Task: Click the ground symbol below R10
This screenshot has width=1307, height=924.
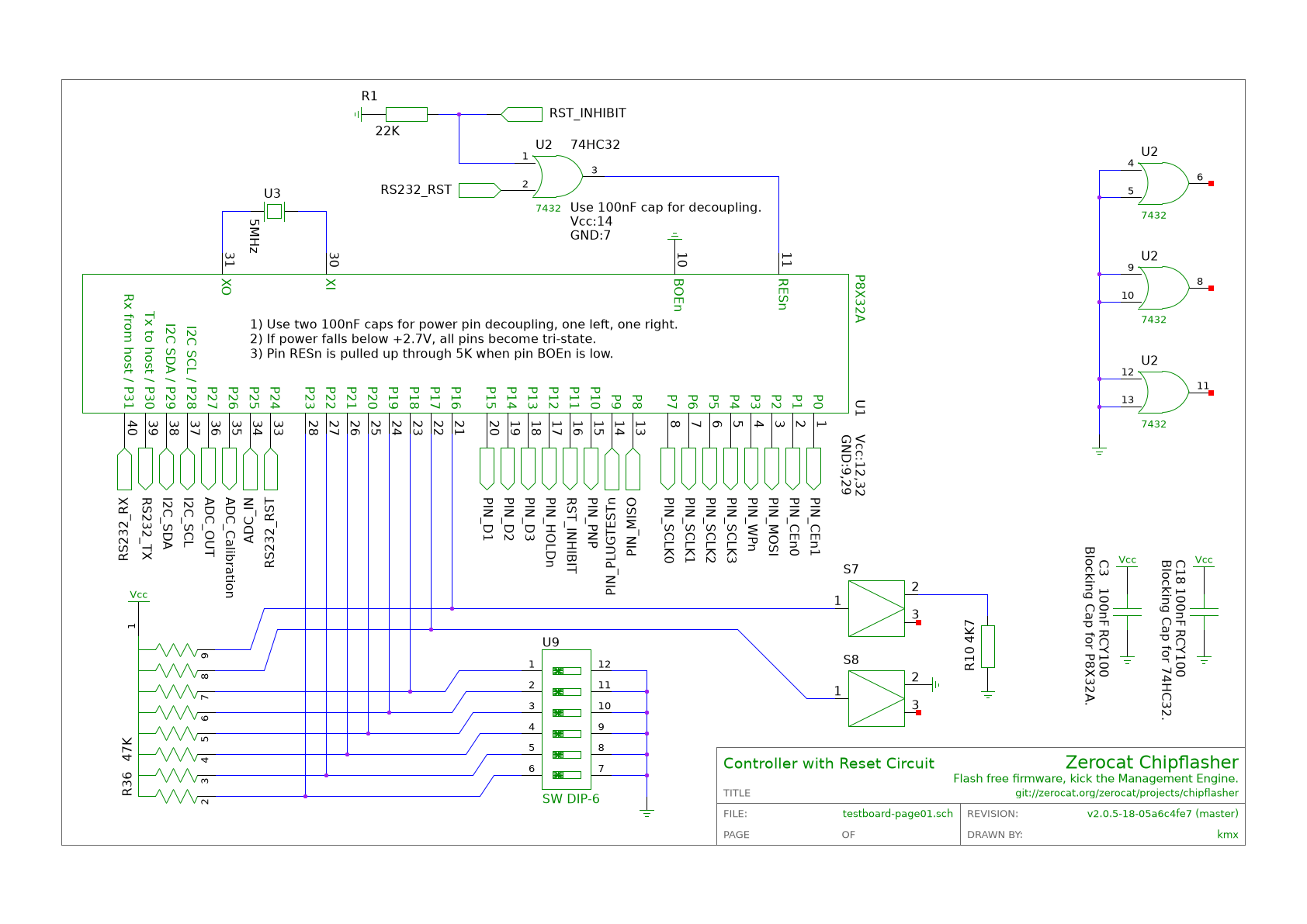Action: pos(988,695)
